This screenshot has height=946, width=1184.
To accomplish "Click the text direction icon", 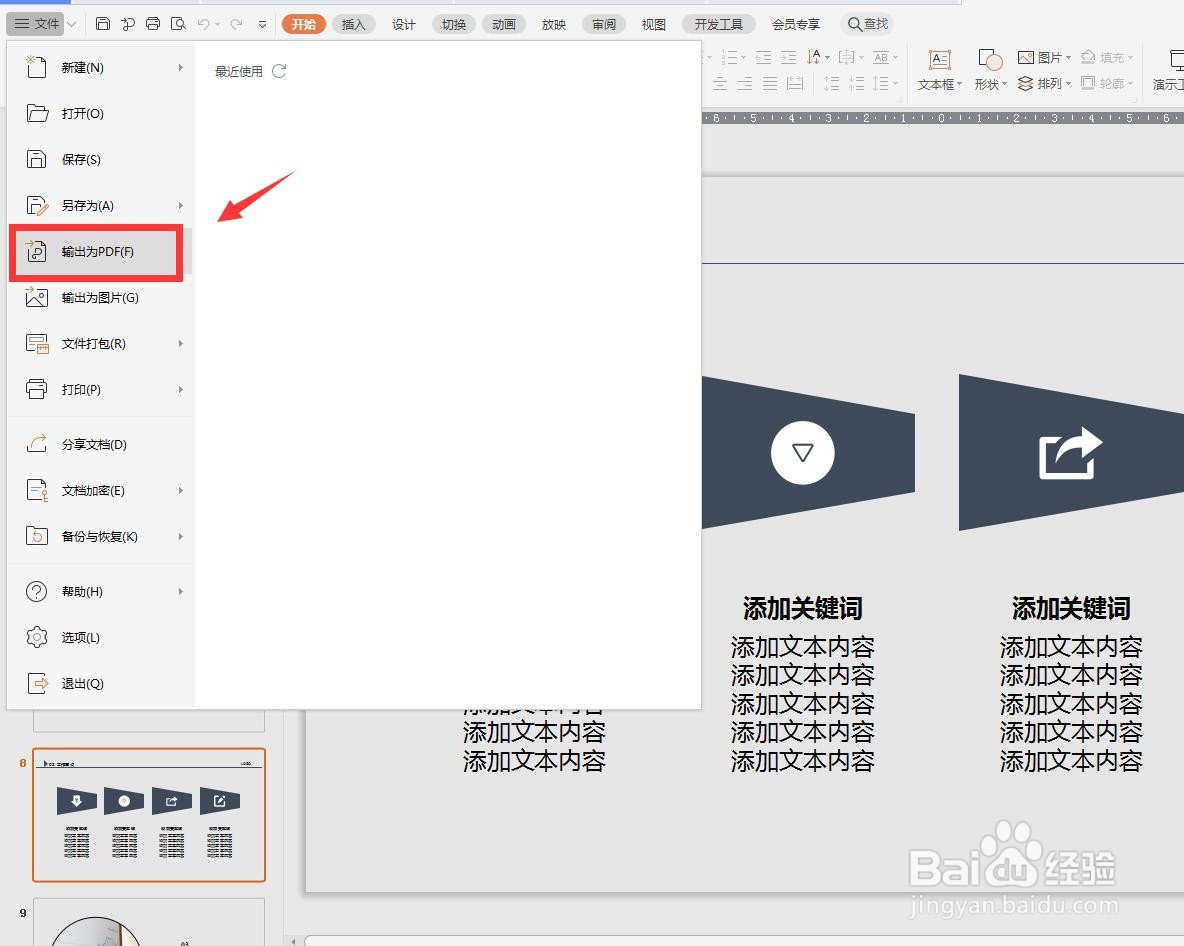I will pyautogui.click(x=814, y=57).
